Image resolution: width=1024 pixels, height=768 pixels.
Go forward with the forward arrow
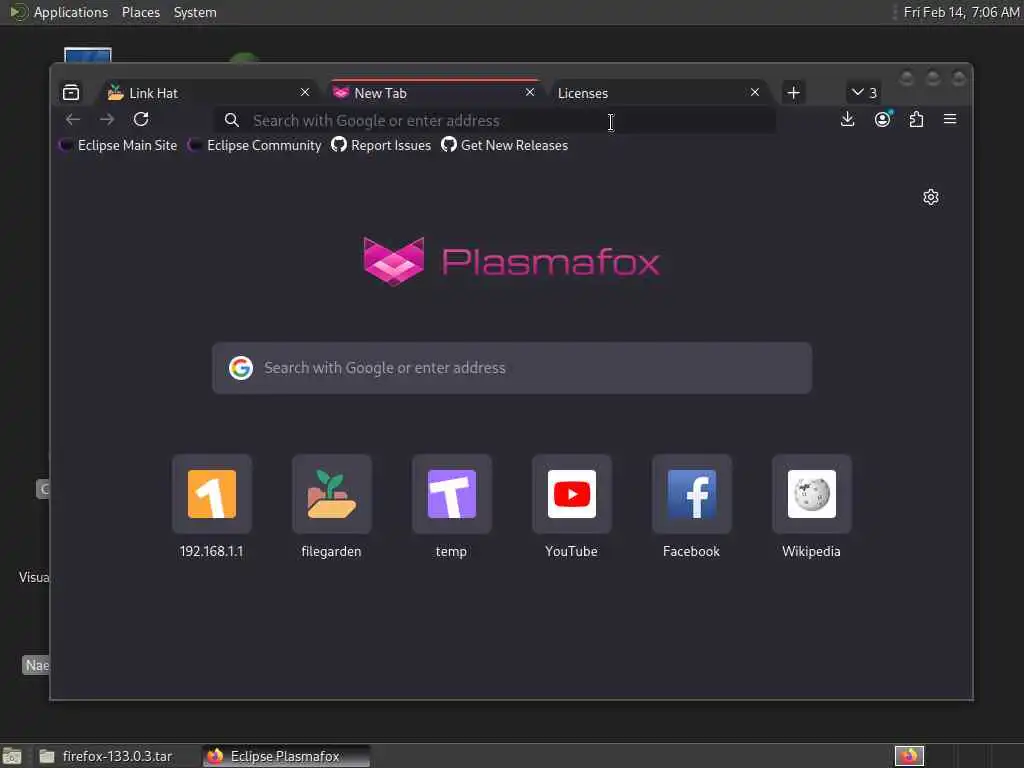107,120
